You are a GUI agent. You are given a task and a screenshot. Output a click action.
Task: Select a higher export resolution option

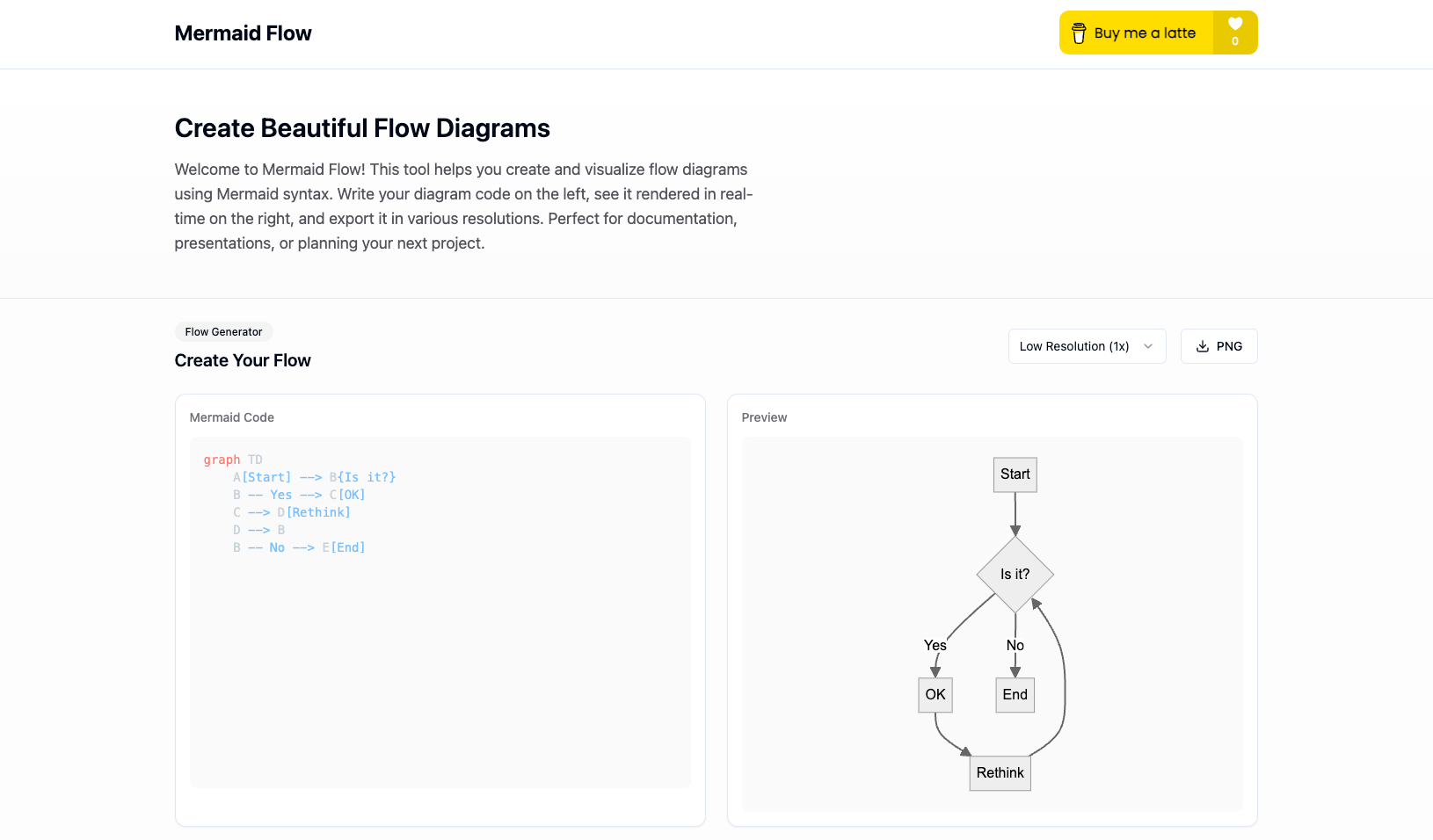pyautogui.click(x=1087, y=346)
